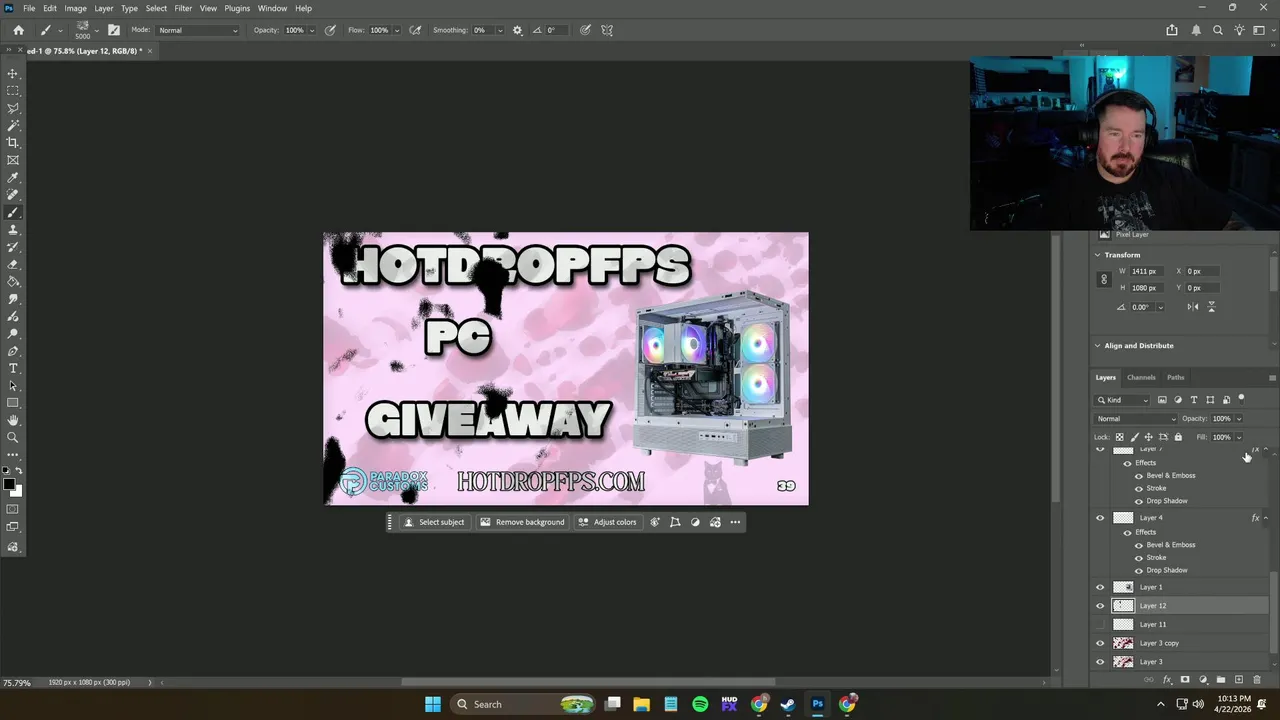Screen dimensions: 1280x720
Task: Open the smoothing options gear
Action: tap(517, 30)
